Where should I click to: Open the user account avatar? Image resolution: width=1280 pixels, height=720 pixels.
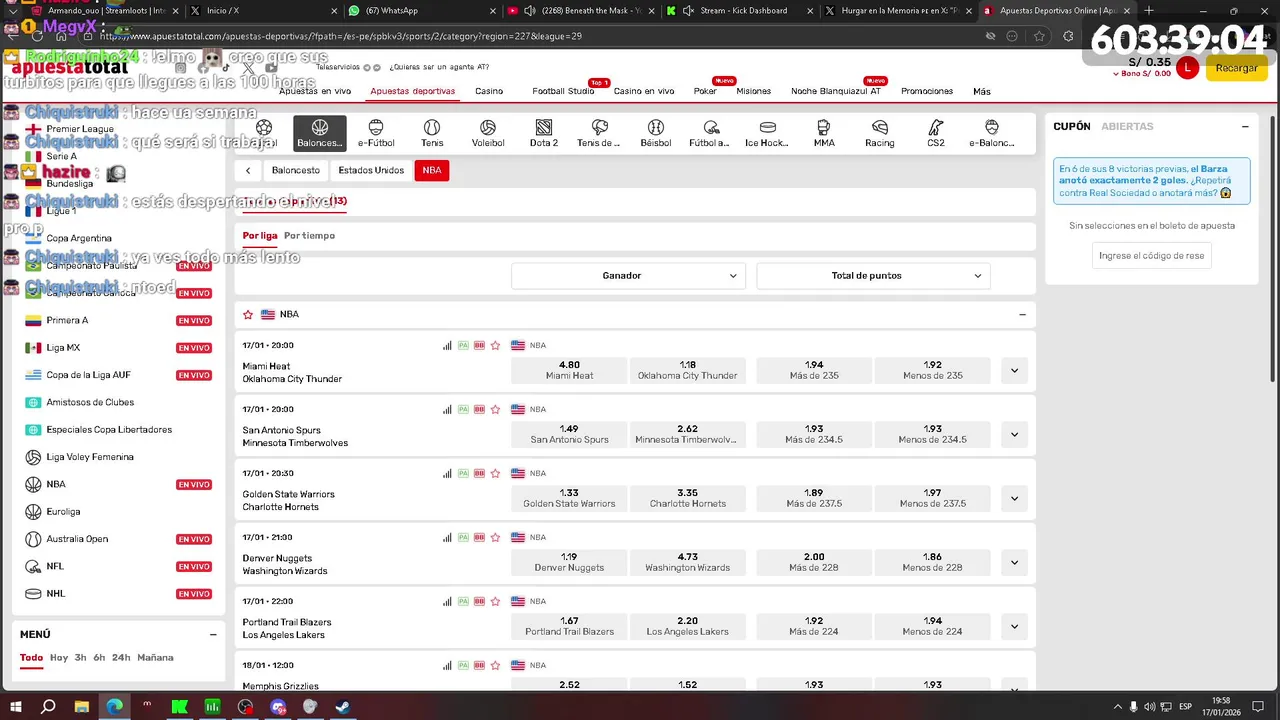(1187, 67)
